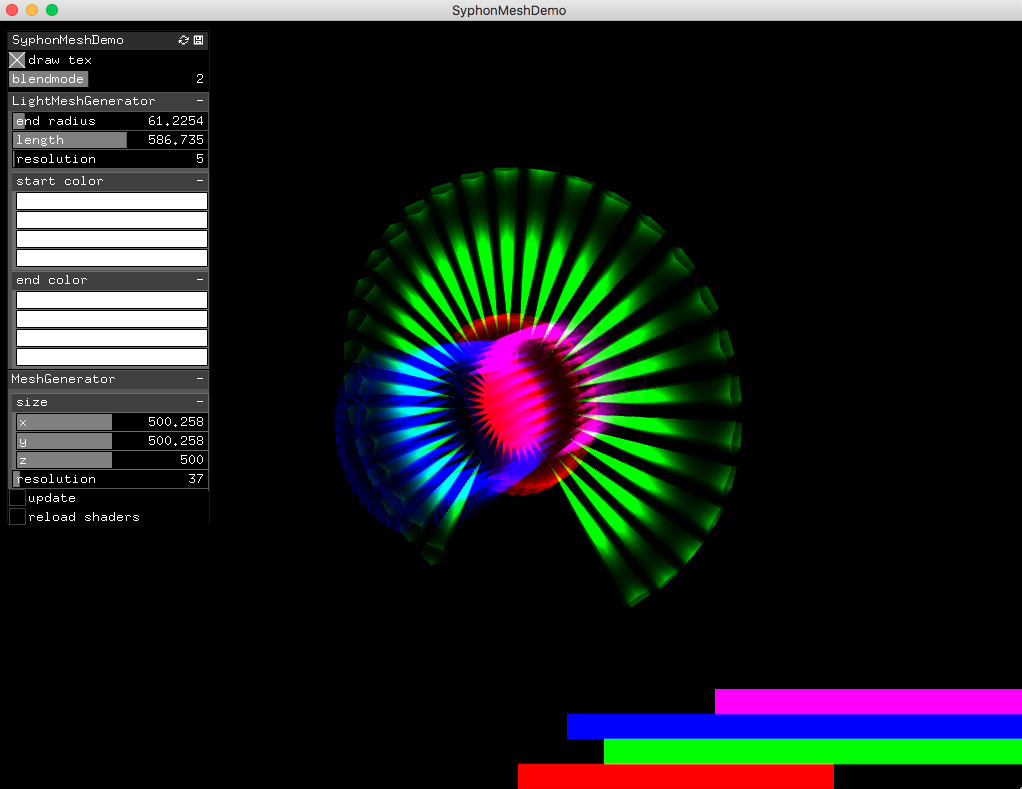Click the refresh/reload icon in the SyphonMeshDemo header

[183, 40]
